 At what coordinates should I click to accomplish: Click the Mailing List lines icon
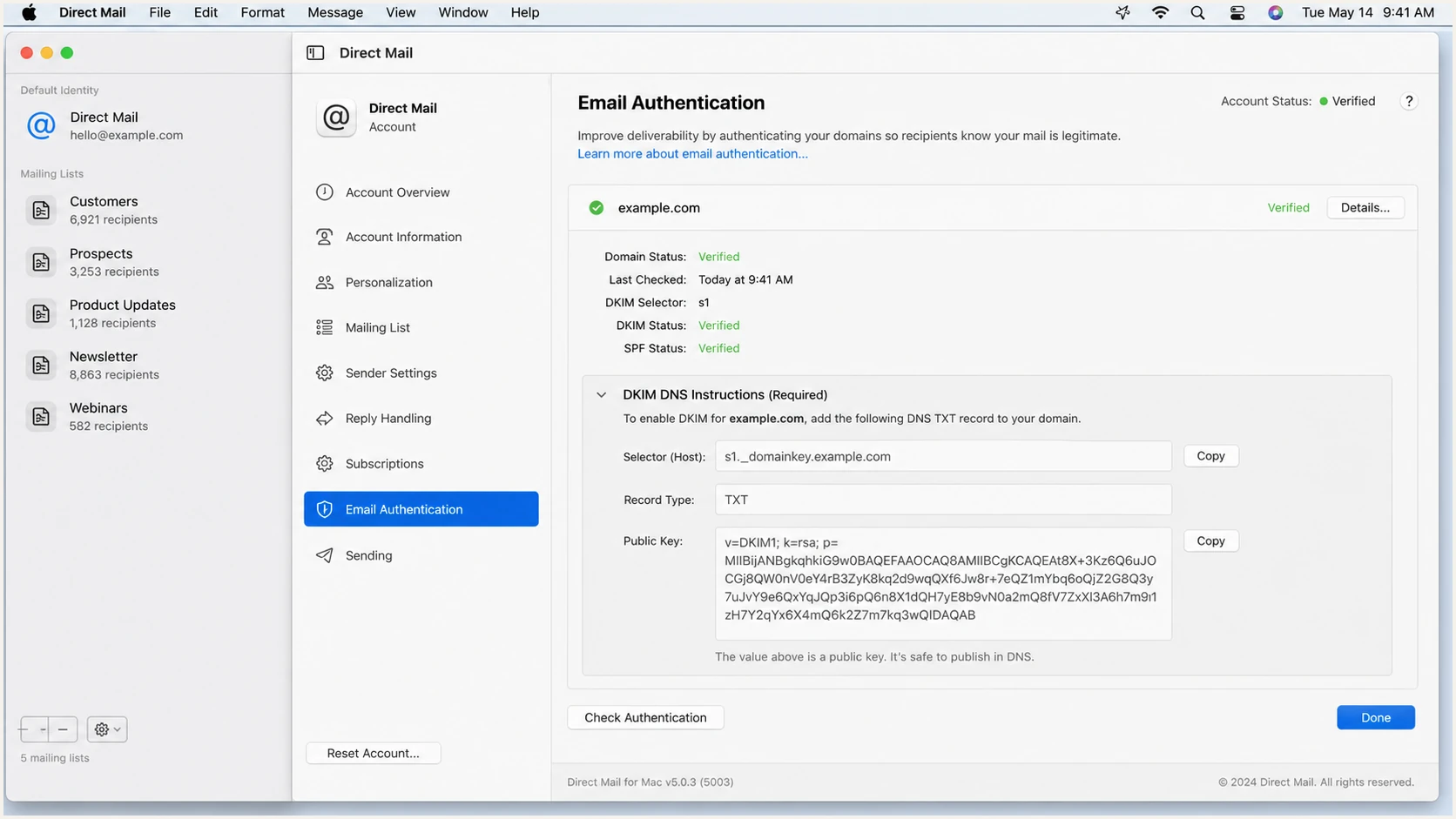click(325, 327)
